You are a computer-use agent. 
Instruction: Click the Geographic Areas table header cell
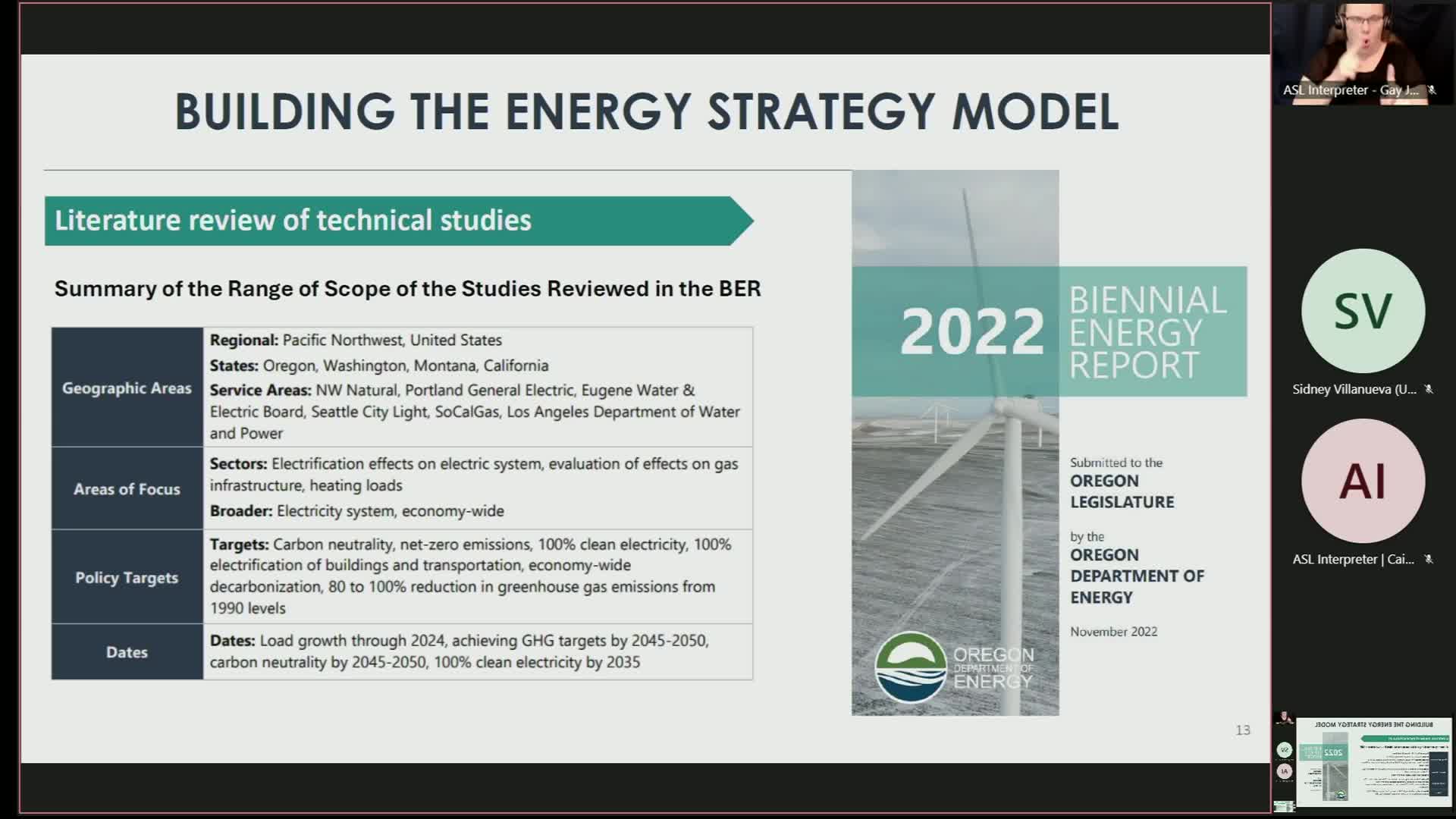coord(127,388)
